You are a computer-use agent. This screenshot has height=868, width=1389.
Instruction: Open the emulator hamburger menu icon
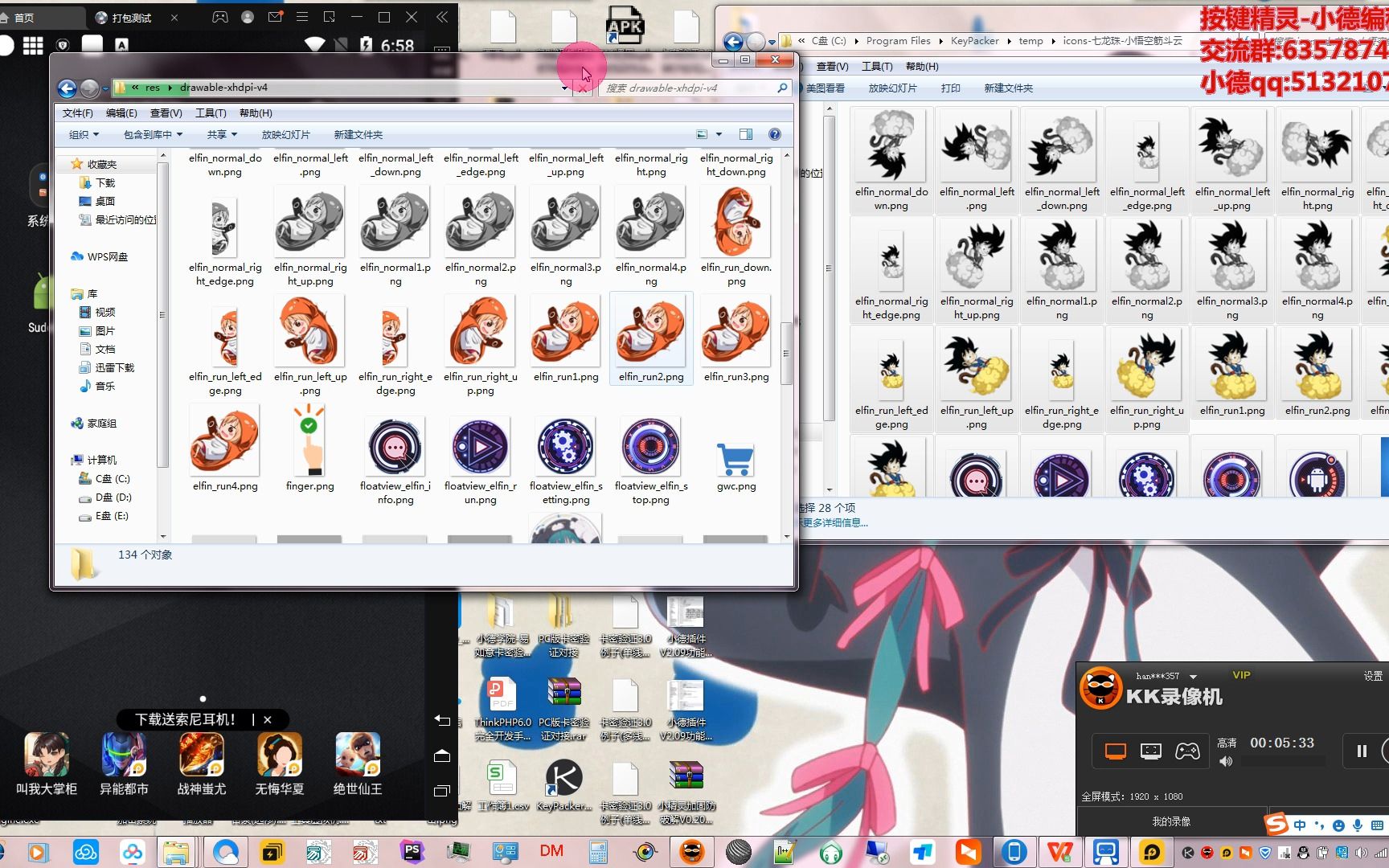pyautogui.click(x=302, y=17)
